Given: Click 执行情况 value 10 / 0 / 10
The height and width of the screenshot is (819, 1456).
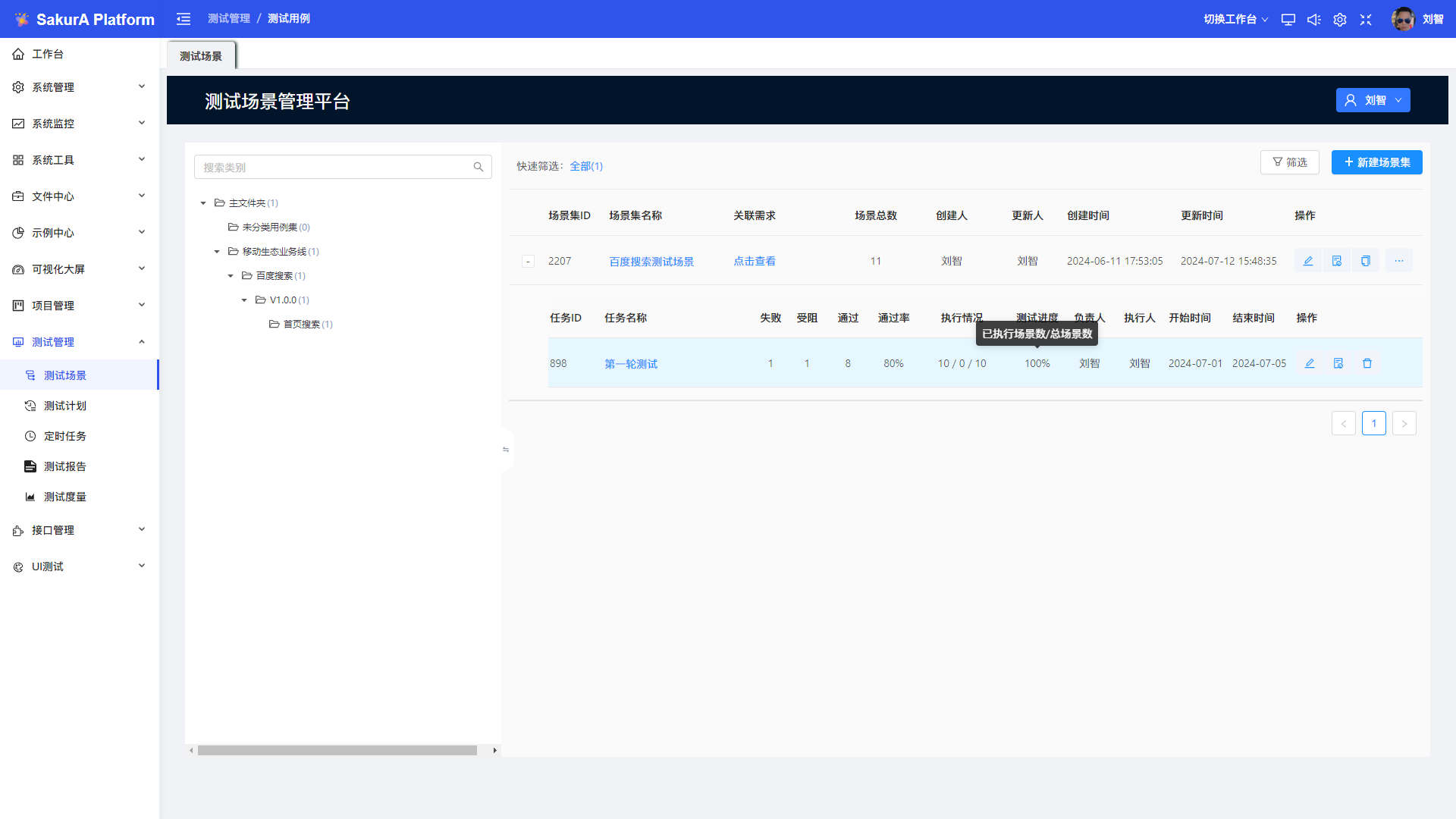Looking at the screenshot, I should click(962, 363).
